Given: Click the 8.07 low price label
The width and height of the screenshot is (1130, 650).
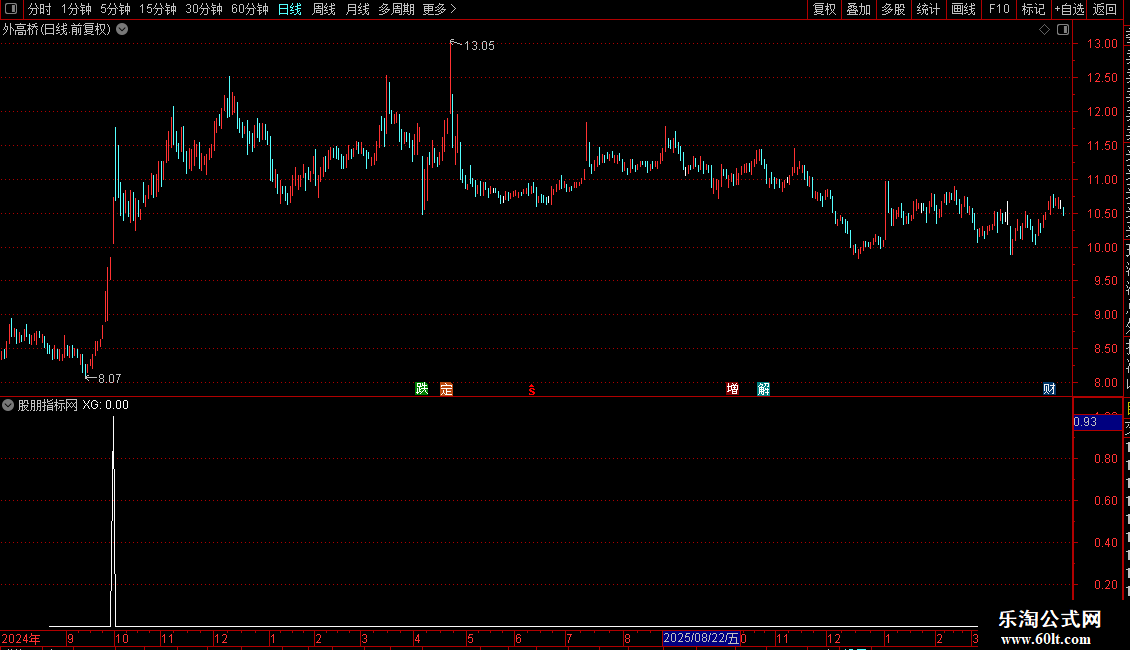Looking at the screenshot, I should [110, 378].
